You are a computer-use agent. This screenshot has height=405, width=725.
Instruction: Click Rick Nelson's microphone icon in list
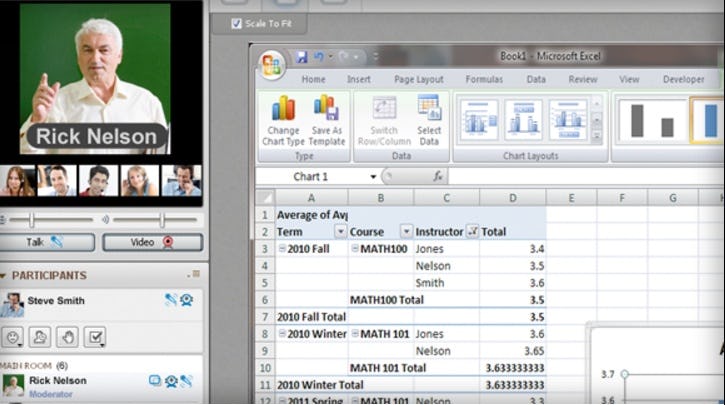point(187,381)
